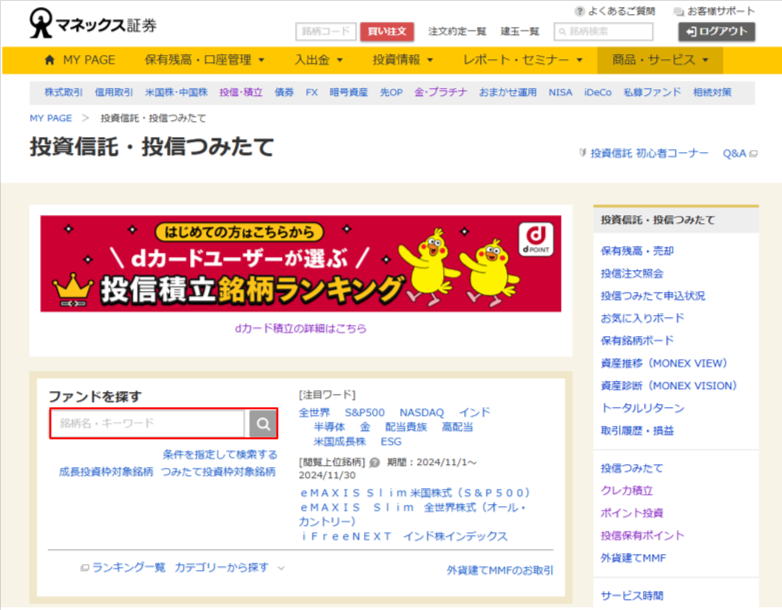Open 注文約定一覧 in header
The height and width of the screenshot is (610, 782).
457,31
